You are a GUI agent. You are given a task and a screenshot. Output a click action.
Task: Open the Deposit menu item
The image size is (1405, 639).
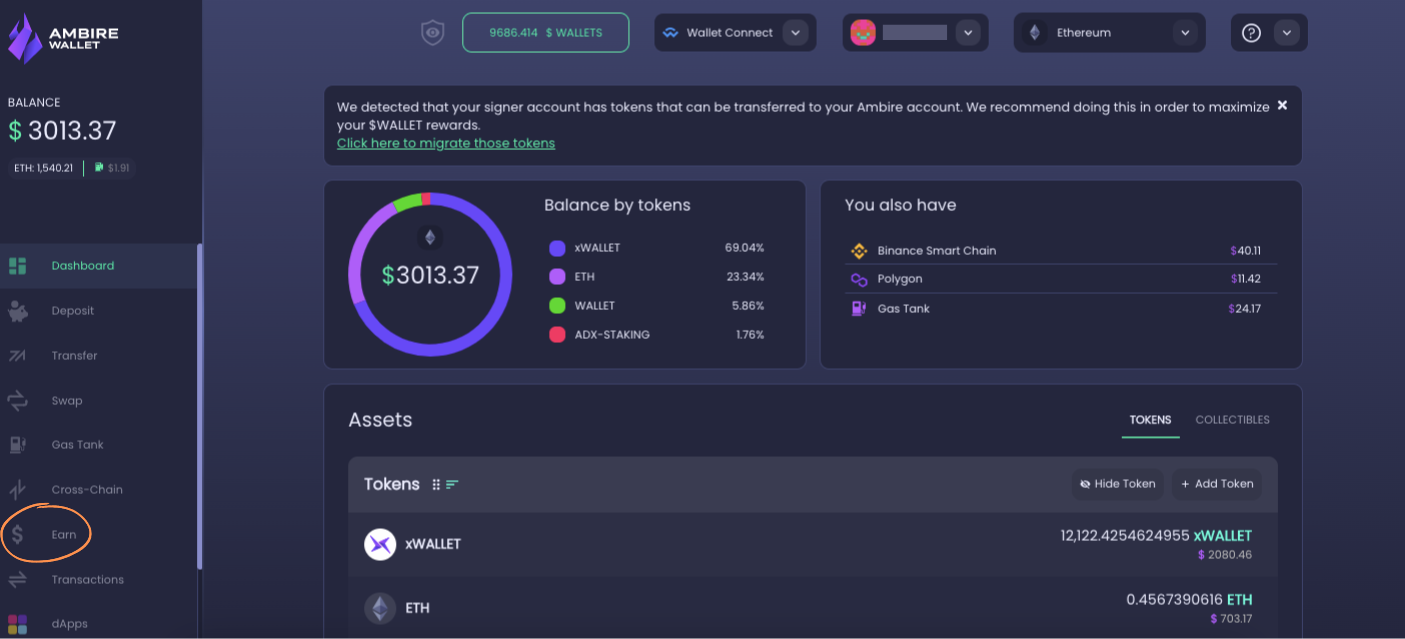click(99, 311)
